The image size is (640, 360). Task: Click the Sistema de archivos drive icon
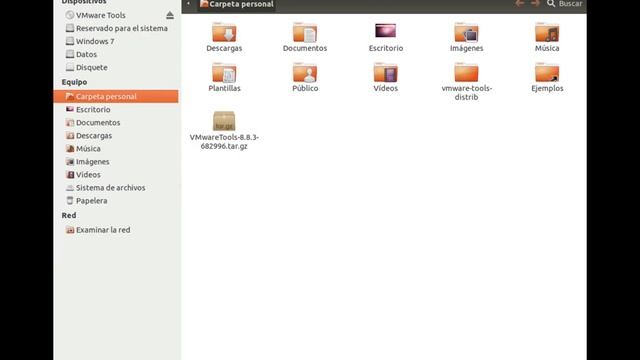70,188
